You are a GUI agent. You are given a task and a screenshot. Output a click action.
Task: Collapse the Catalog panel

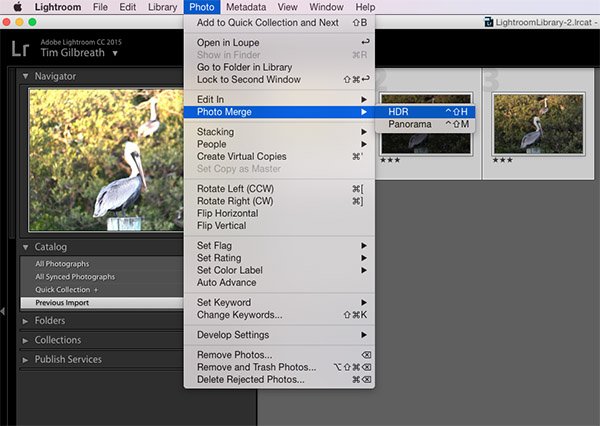[26, 247]
